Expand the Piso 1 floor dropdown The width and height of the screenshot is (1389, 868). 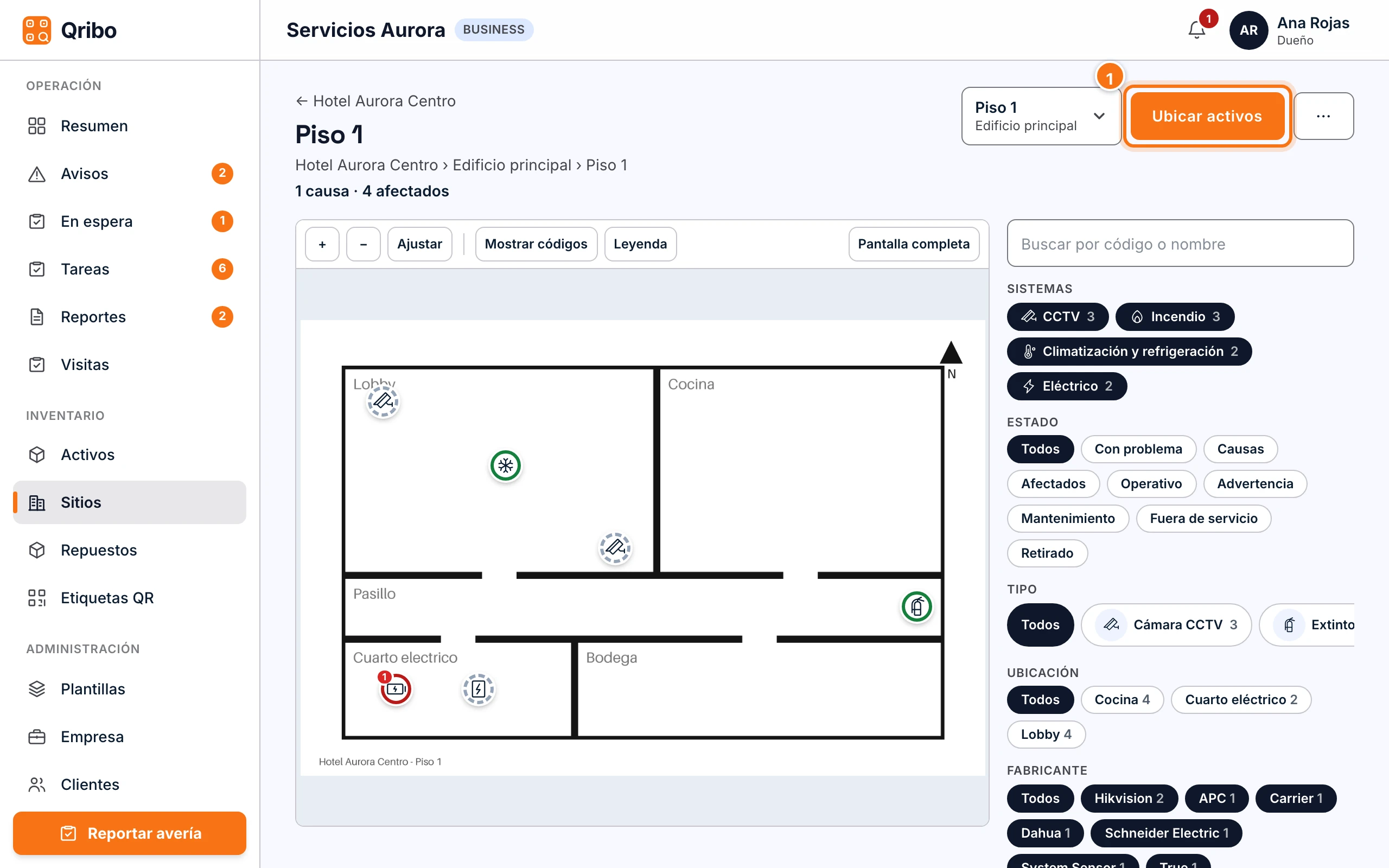1041,116
